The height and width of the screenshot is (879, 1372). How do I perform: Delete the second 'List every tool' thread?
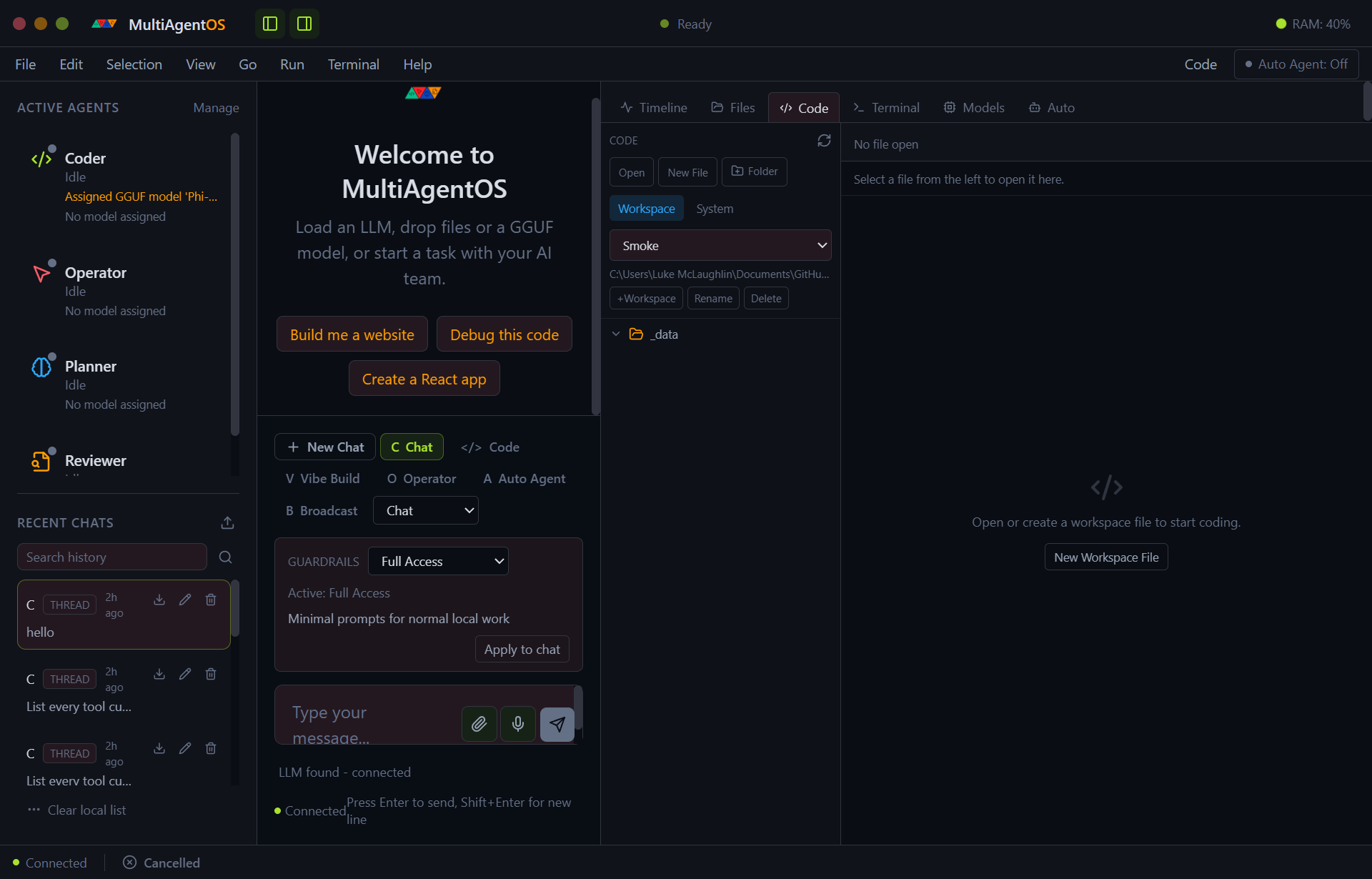pyautogui.click(x=211, y=674)
